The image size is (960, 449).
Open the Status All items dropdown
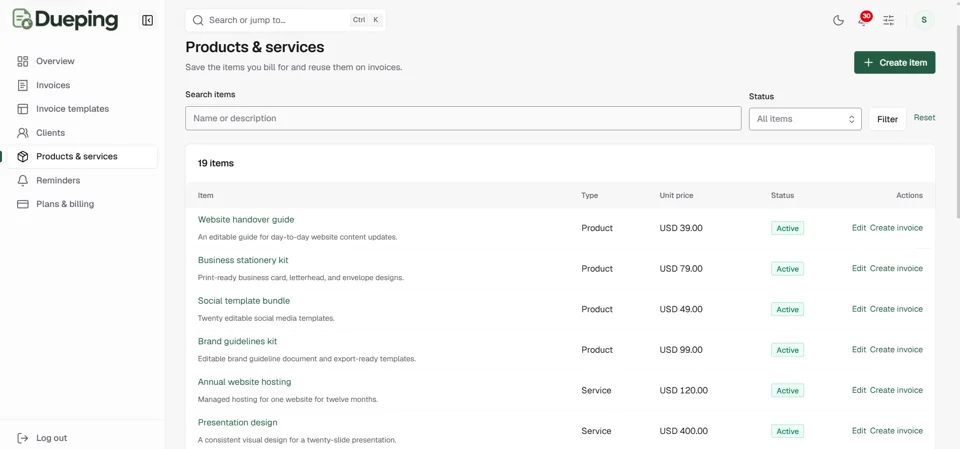[x=805, y=119]
